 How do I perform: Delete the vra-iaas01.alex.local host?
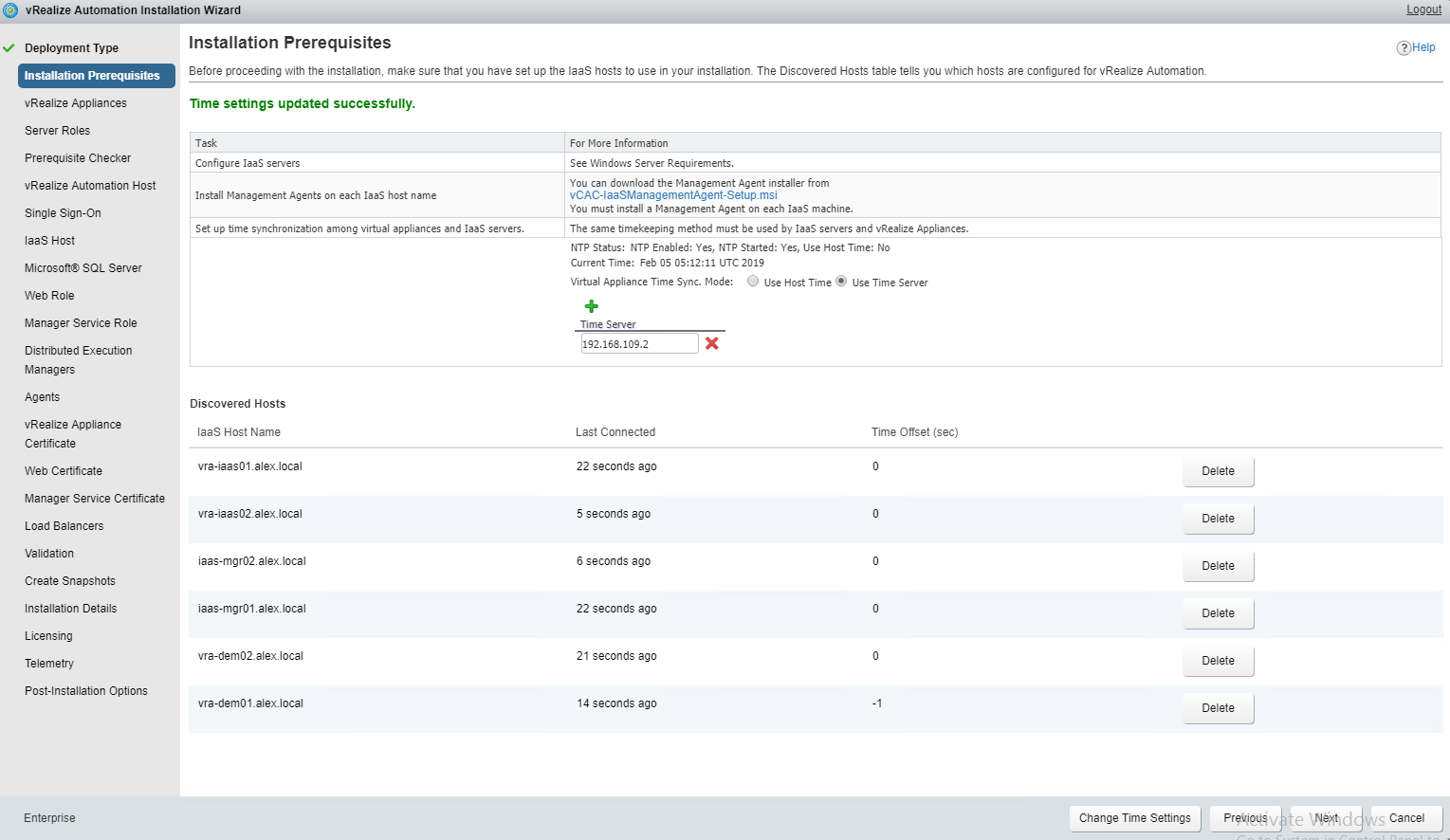pyautogui.click(x=1218, y=471)
